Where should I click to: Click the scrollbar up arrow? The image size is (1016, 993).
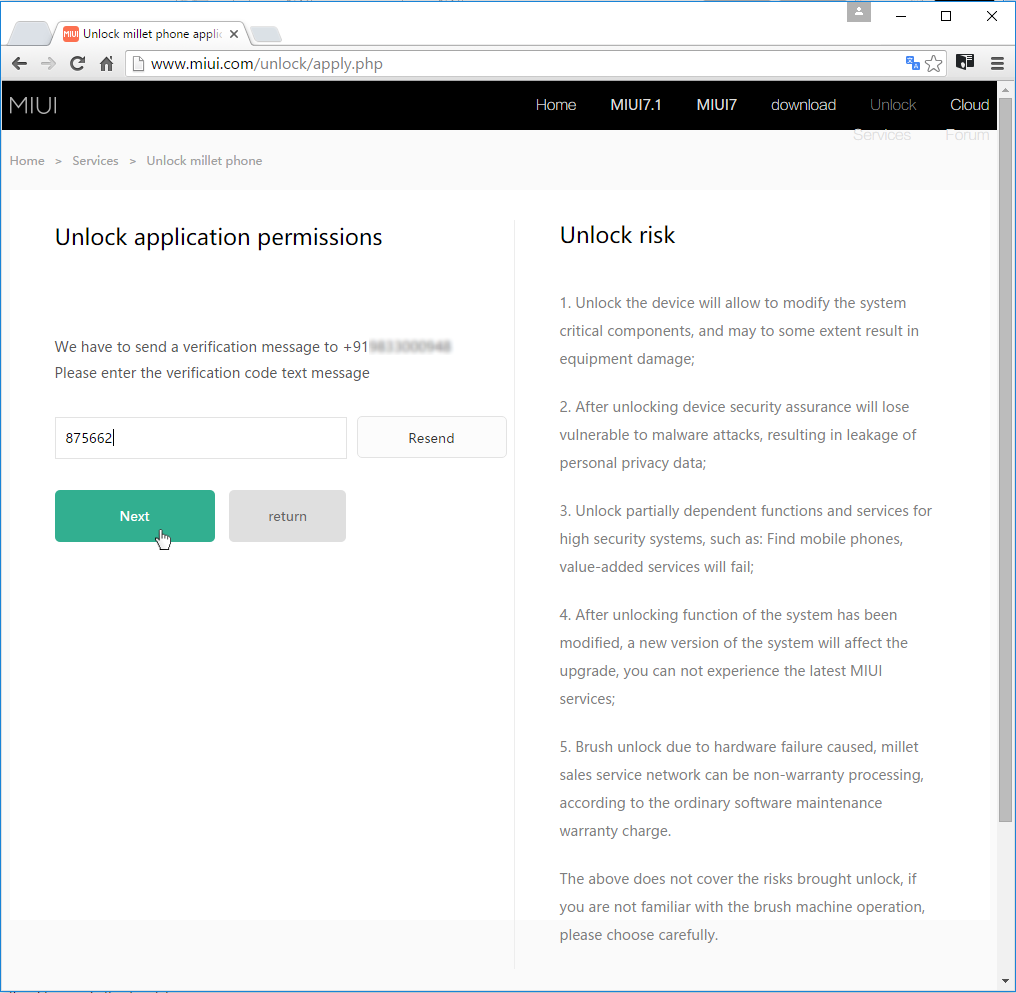coord(1006,89)
